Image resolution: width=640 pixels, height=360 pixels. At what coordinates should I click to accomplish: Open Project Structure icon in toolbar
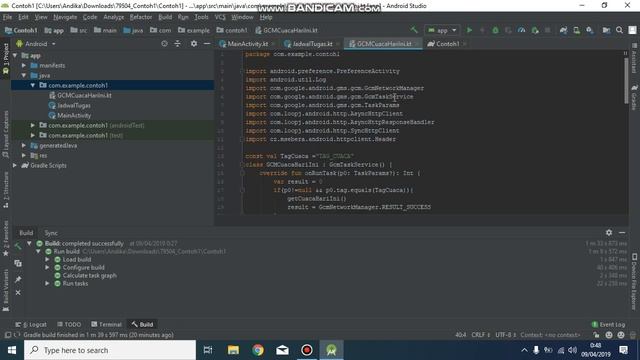pos(607,30)
